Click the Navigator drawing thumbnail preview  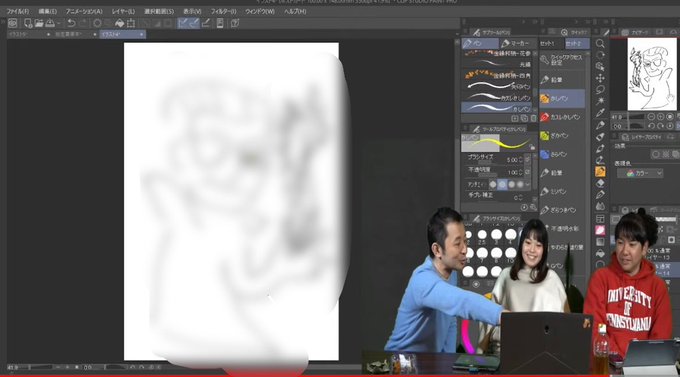click(652, 74)
